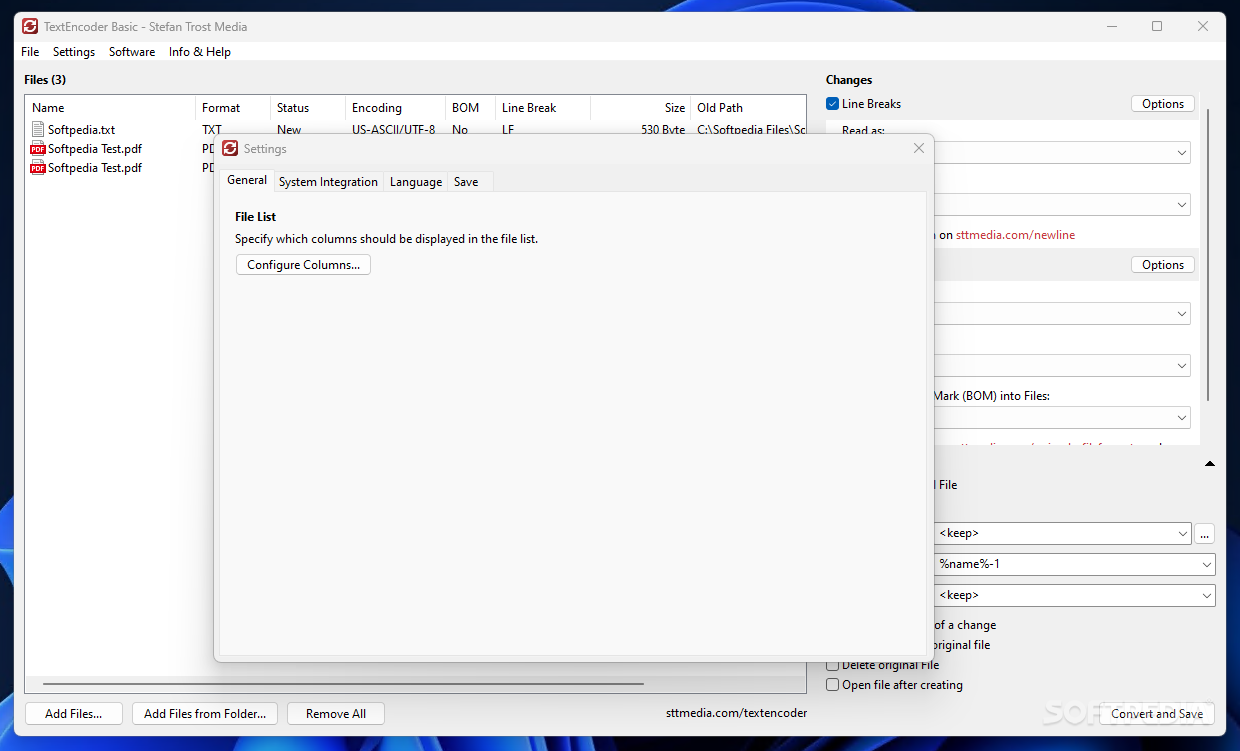
Task: Select the General tab
Action: click(x=247, y=180)
